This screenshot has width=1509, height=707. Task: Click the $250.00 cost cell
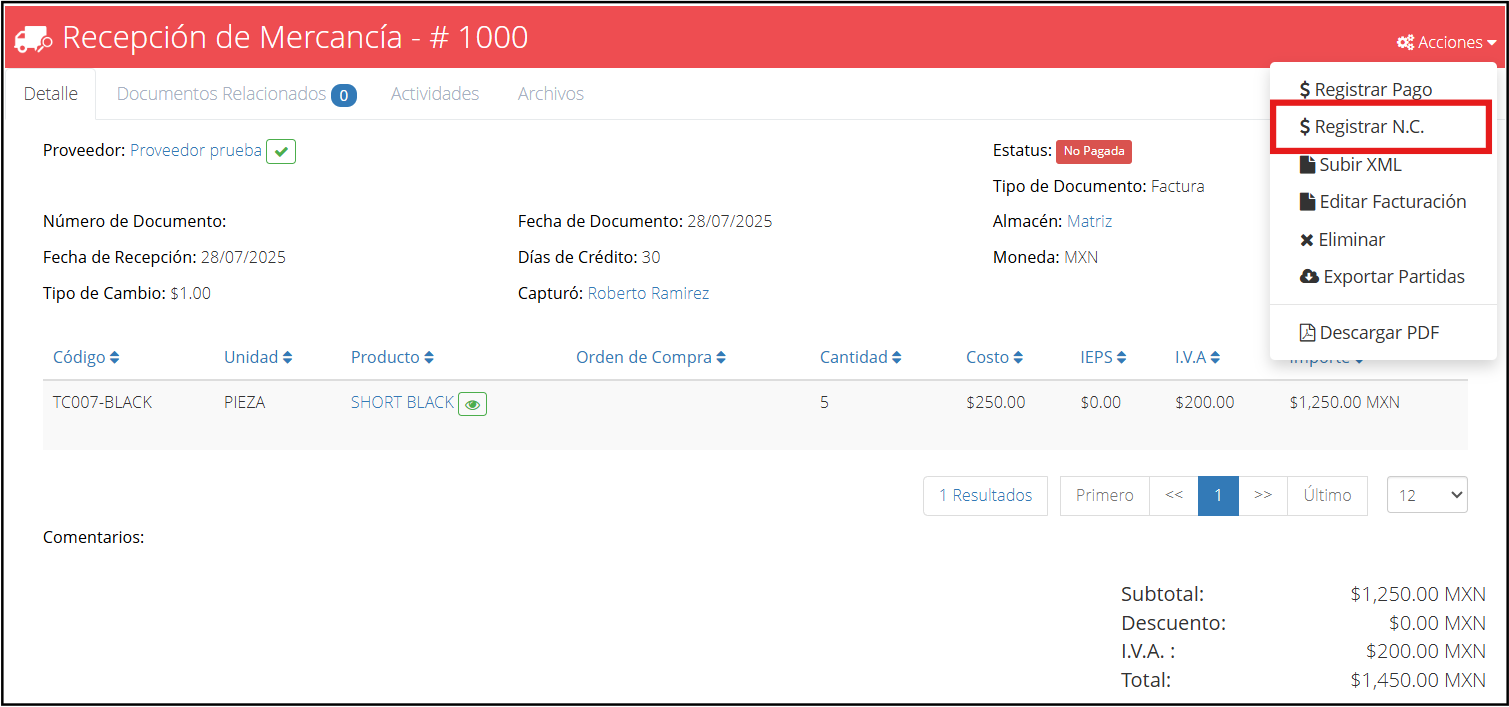point(995,402)
